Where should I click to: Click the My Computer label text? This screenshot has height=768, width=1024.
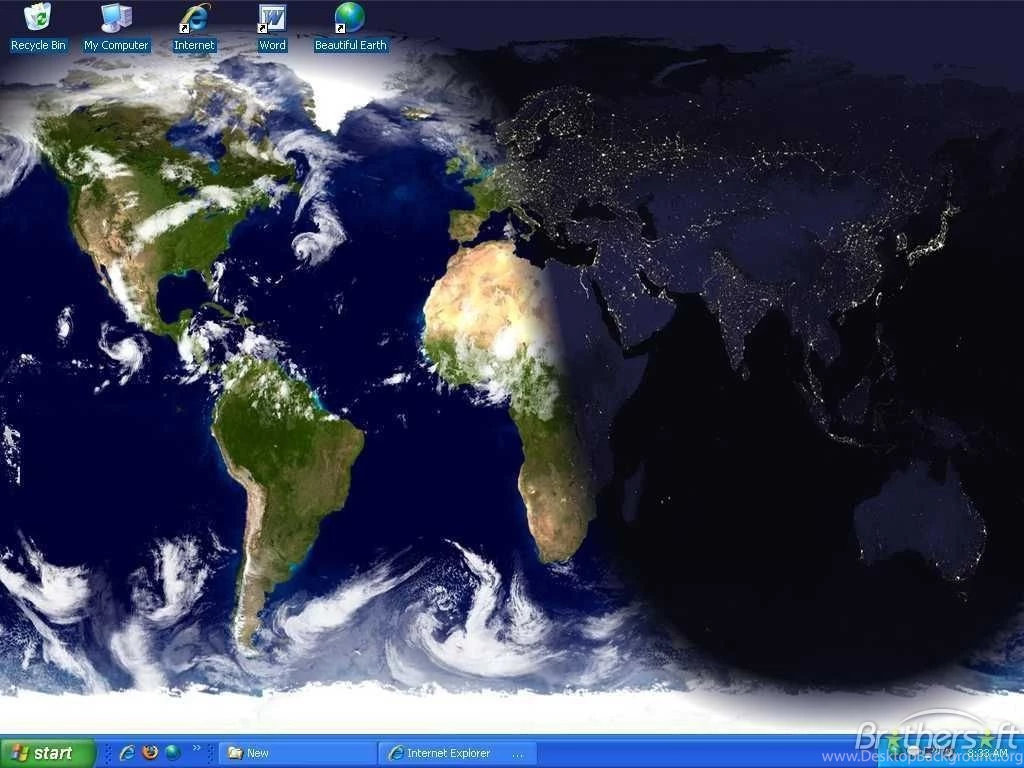pos(116,45)
